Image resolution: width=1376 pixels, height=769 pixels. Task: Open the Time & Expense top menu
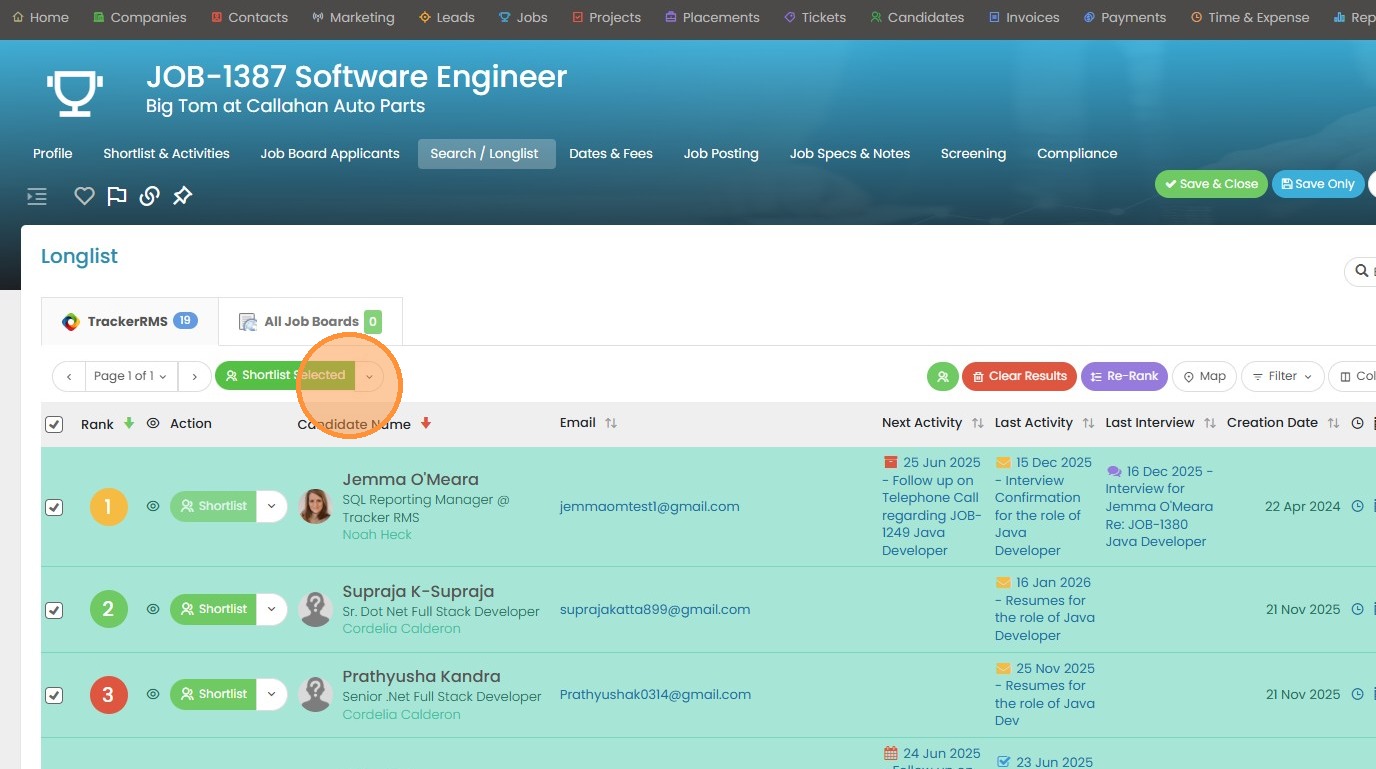click(1250, 17)
